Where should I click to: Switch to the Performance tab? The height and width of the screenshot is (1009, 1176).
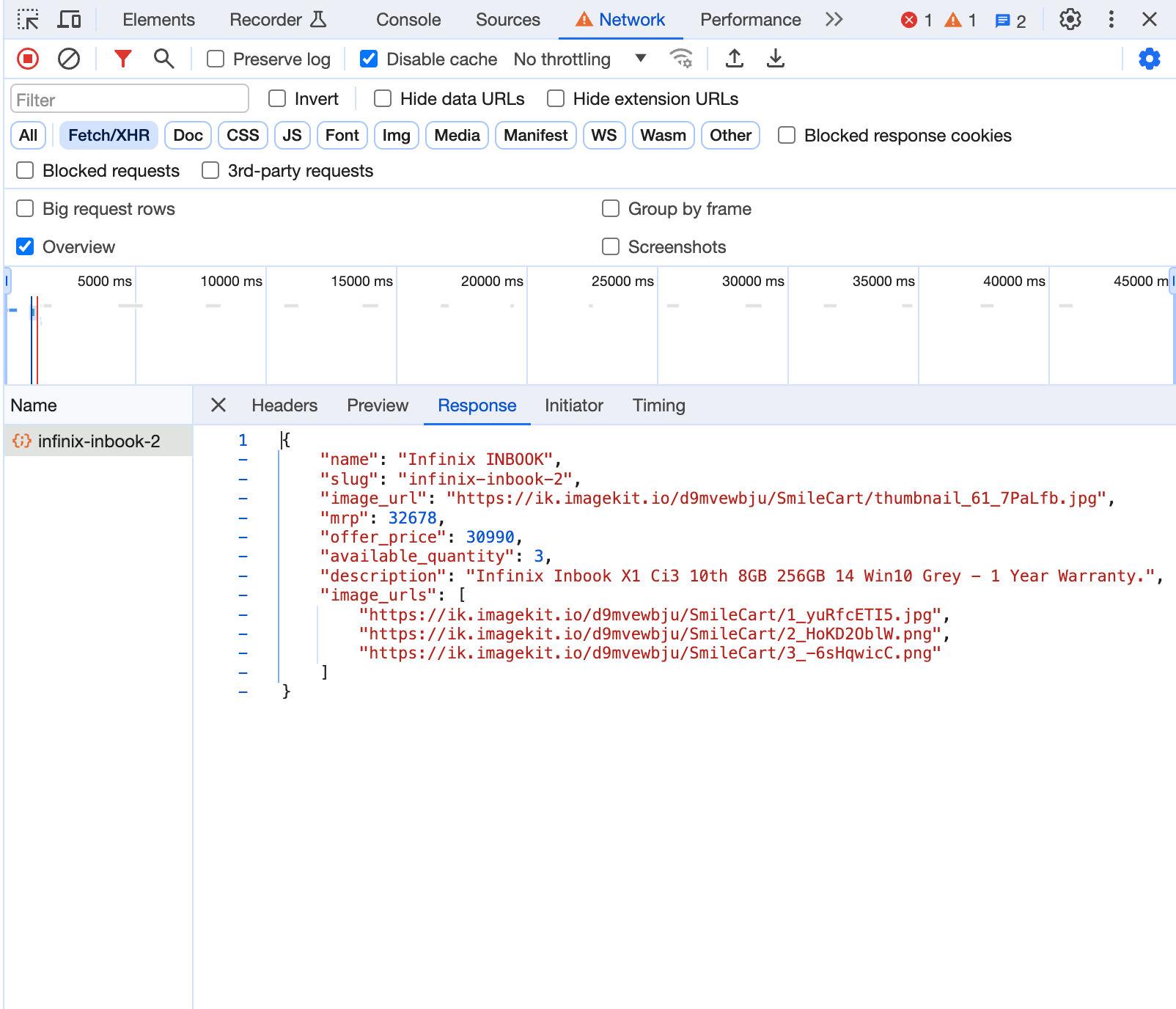pyautogui.click(x=751, y=20)
